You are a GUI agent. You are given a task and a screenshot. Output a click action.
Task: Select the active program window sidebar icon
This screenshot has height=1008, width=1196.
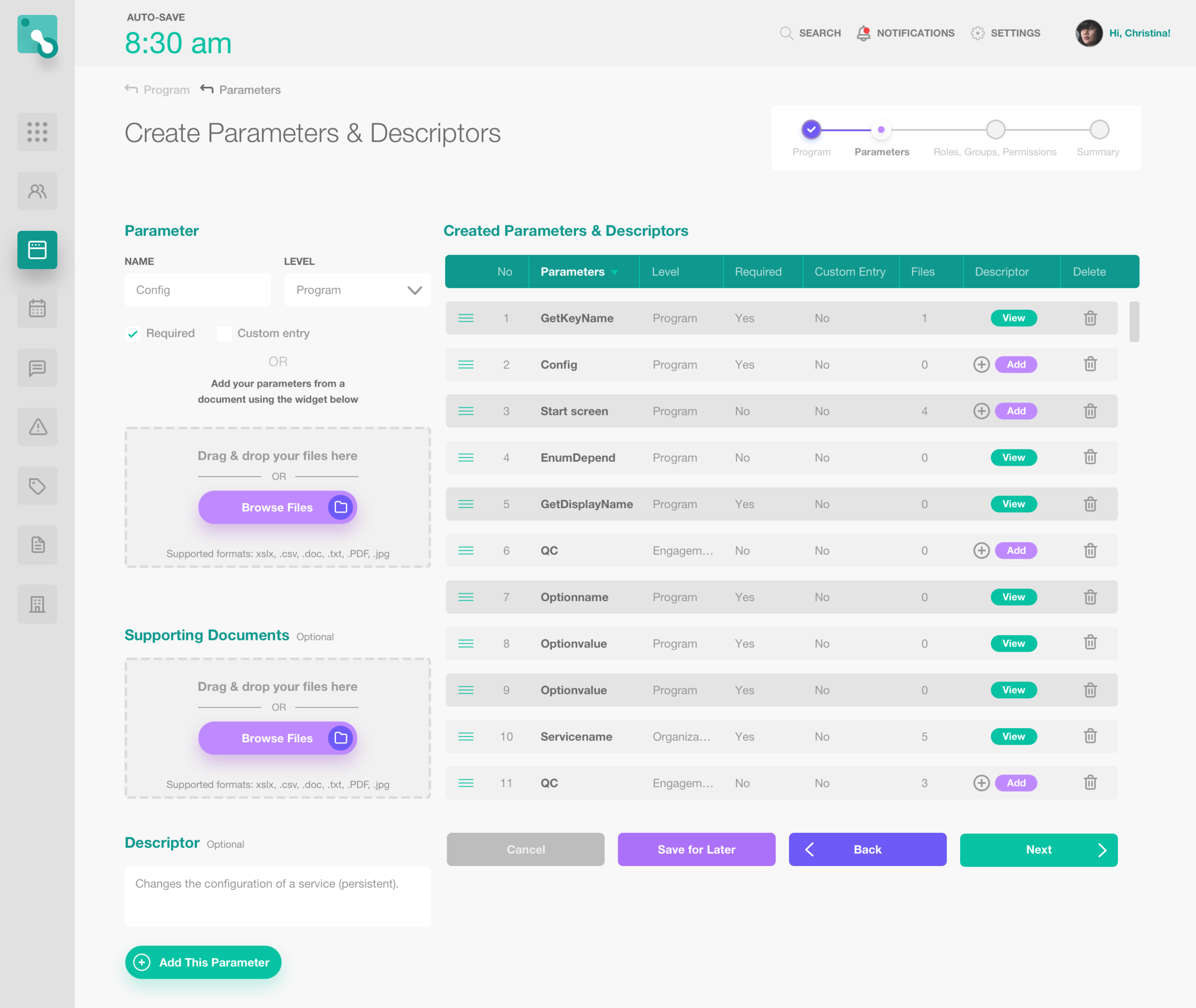tap(37, 250)
